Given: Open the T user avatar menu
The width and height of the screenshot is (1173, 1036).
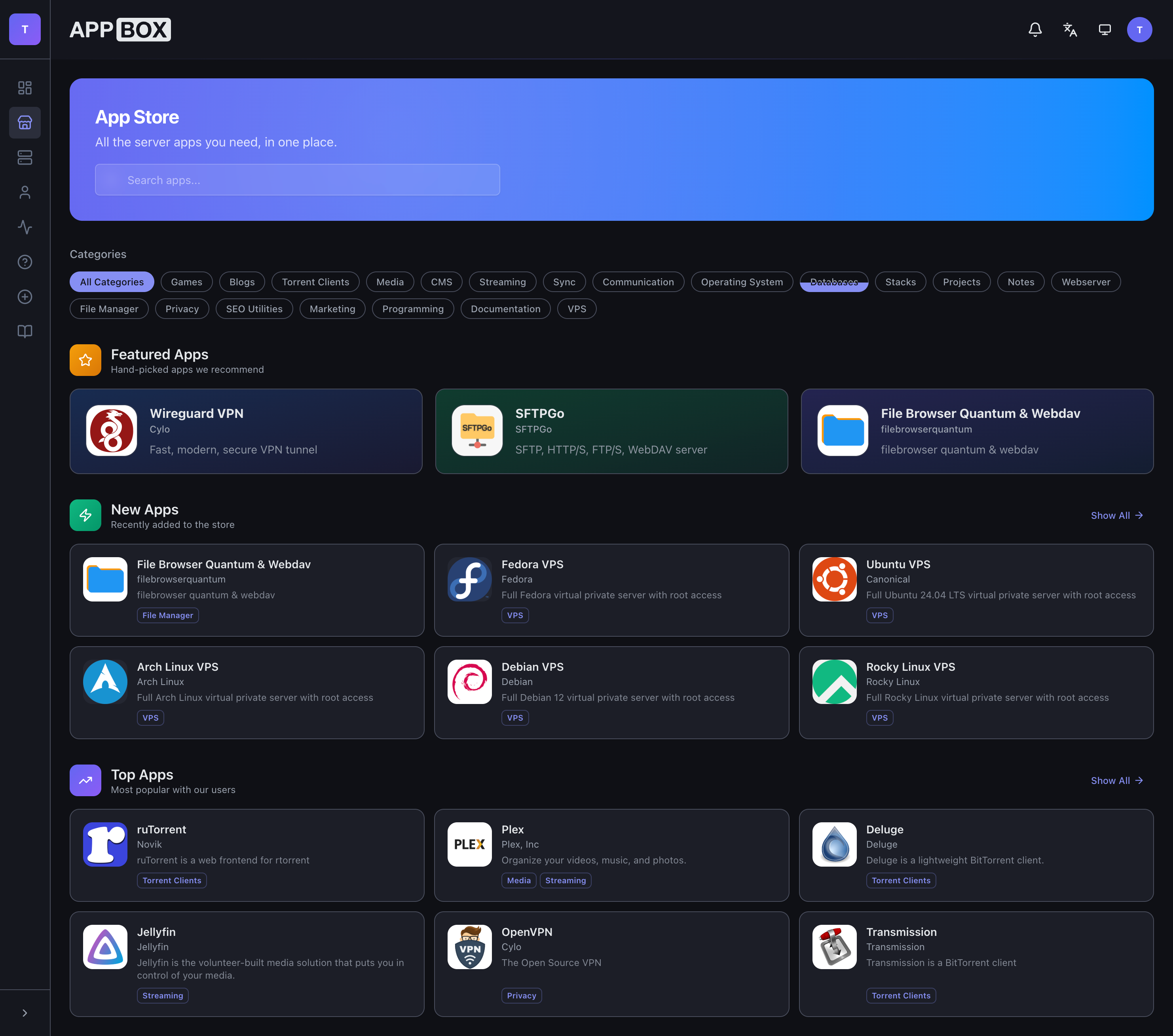Looking at the screenshot, I should (1140, 29).
